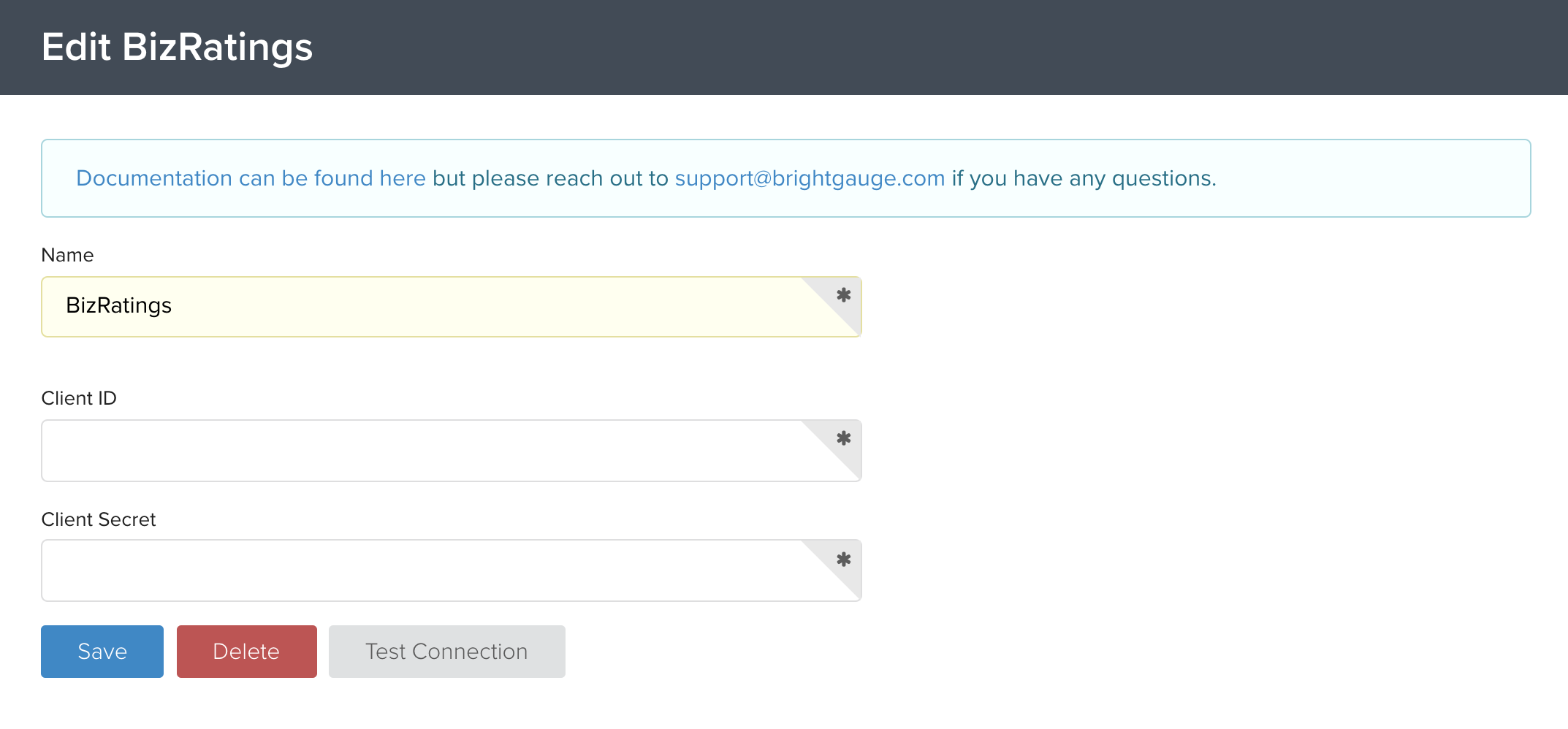Click the 'but please reach out to' text
The image size is (1568, 729).
550,178
